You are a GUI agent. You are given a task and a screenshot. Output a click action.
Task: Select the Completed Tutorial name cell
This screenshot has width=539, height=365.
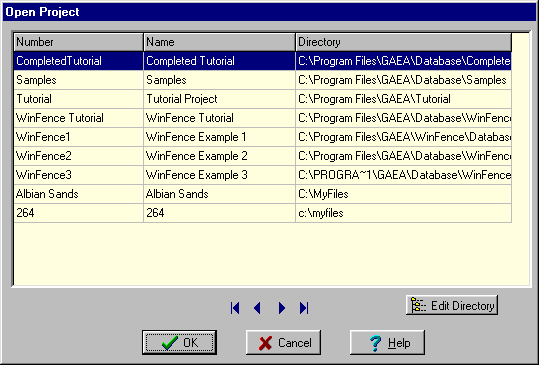pyautogui.click(x=219, y=61)
